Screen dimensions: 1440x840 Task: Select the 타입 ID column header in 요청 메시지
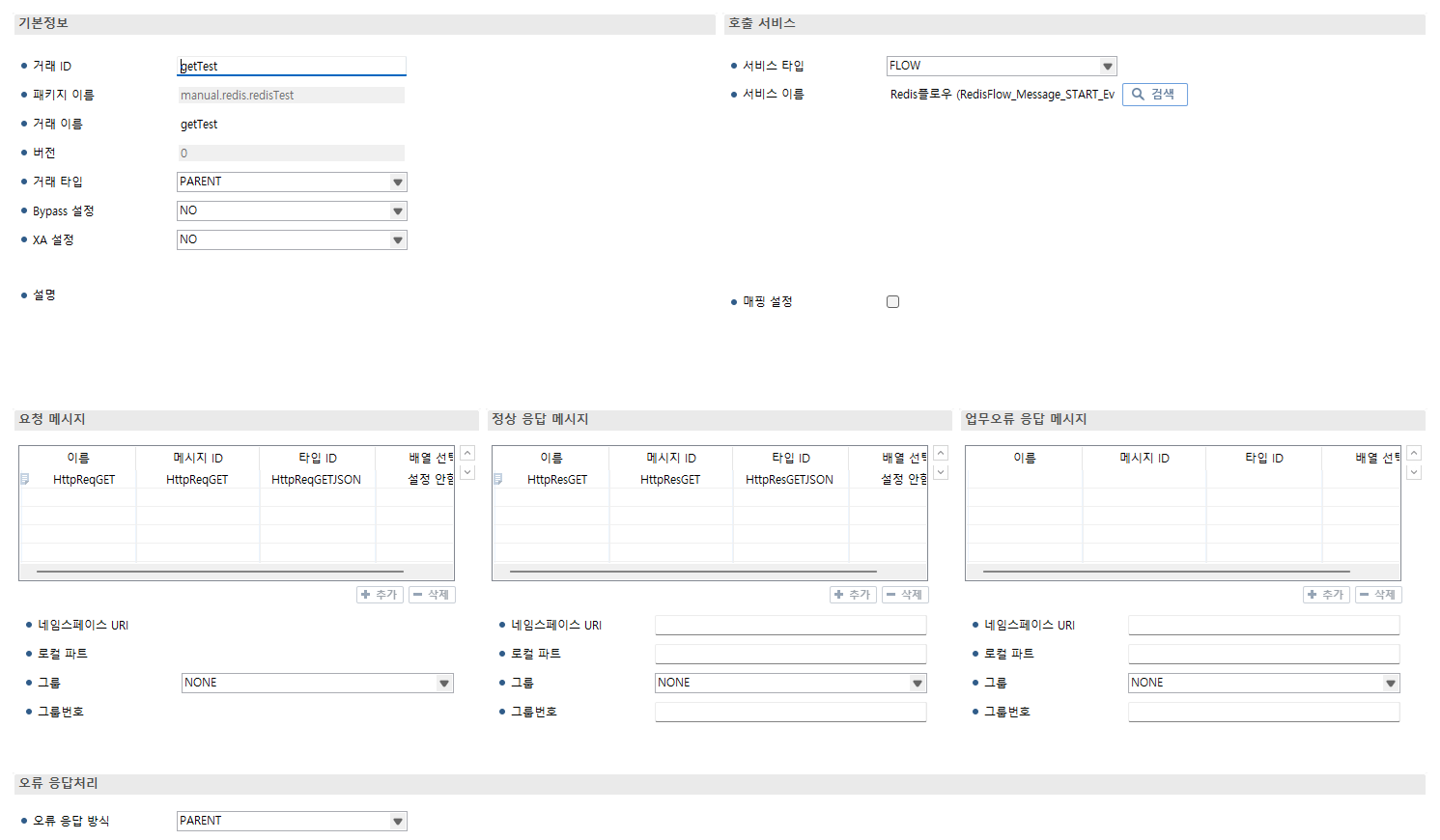click(318, 458)
